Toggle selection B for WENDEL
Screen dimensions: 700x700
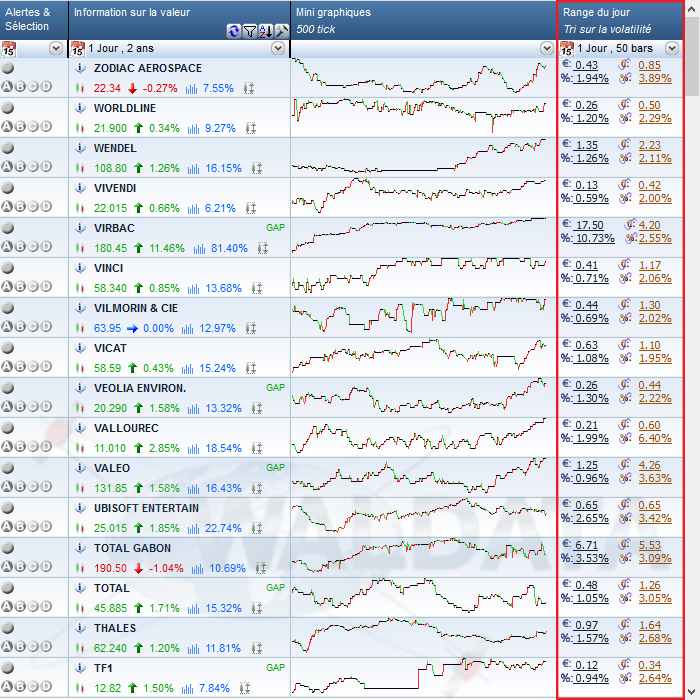(x=20, y=167)
